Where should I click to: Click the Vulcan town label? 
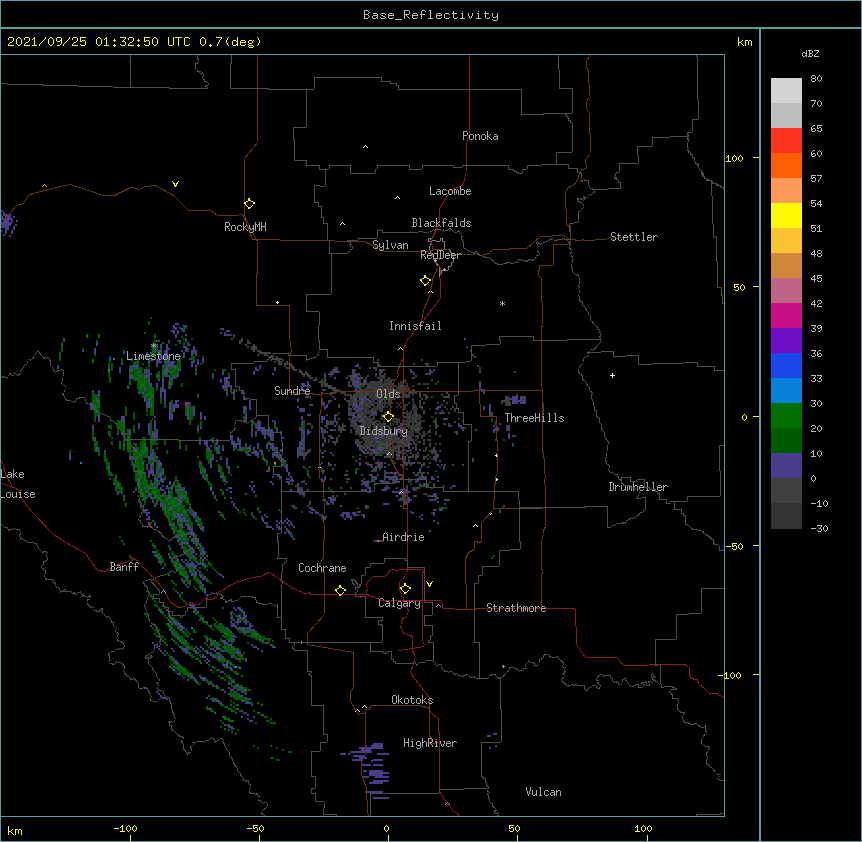pos(543,792)
